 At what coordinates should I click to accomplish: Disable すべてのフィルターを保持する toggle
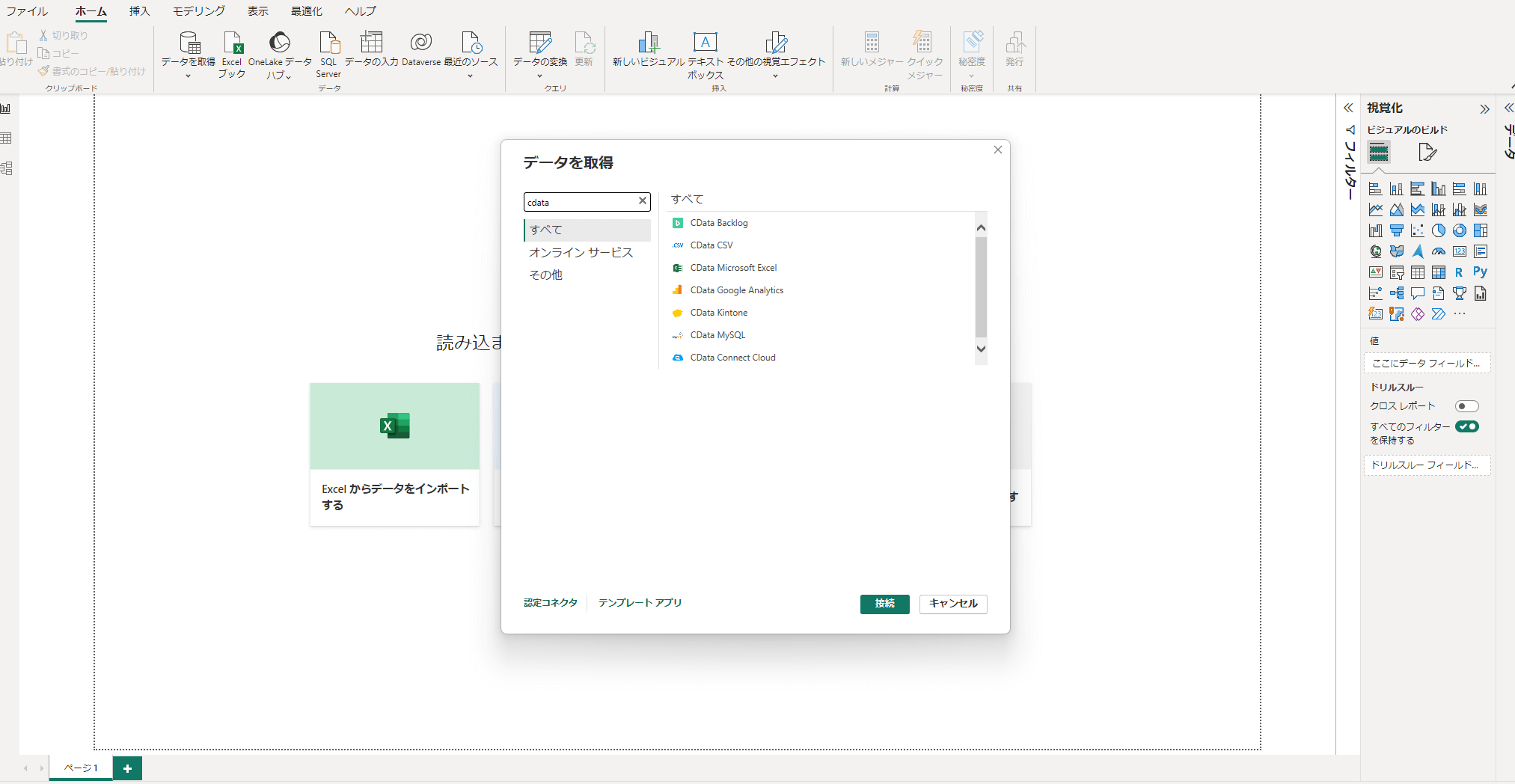point(1466,426)
